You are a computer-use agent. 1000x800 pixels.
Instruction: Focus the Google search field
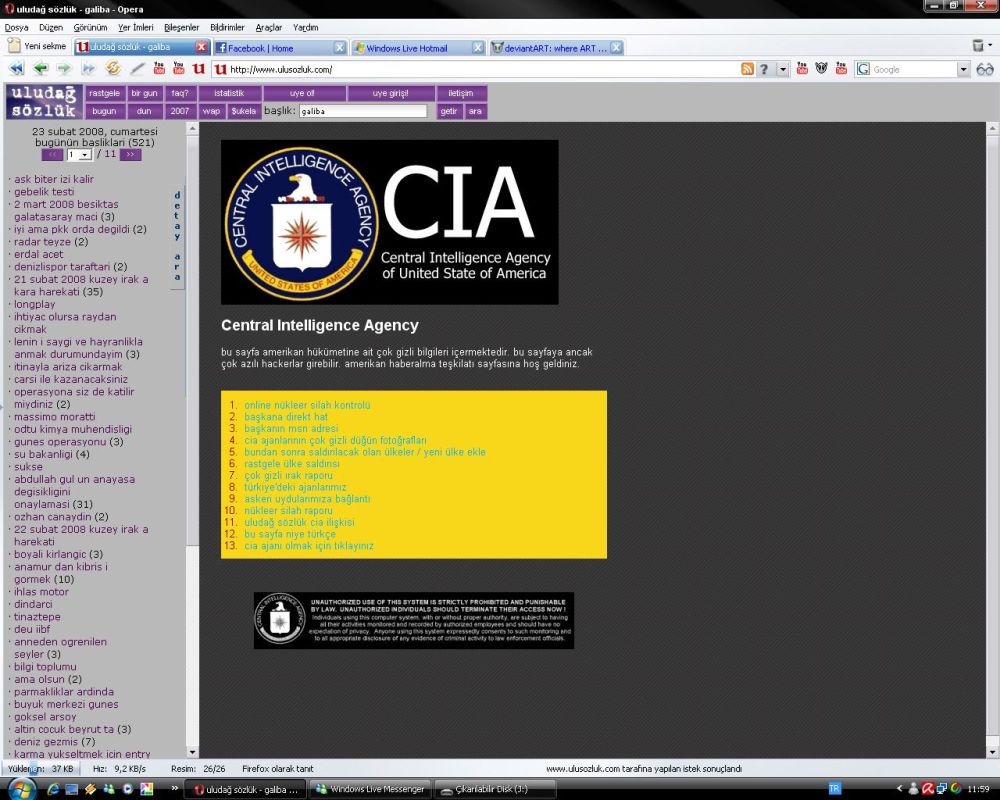coord(915,69)
